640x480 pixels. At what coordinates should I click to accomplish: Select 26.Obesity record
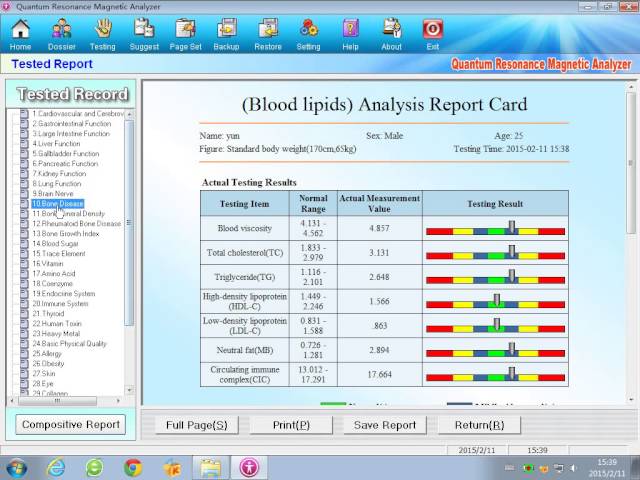tap(48, 364)
